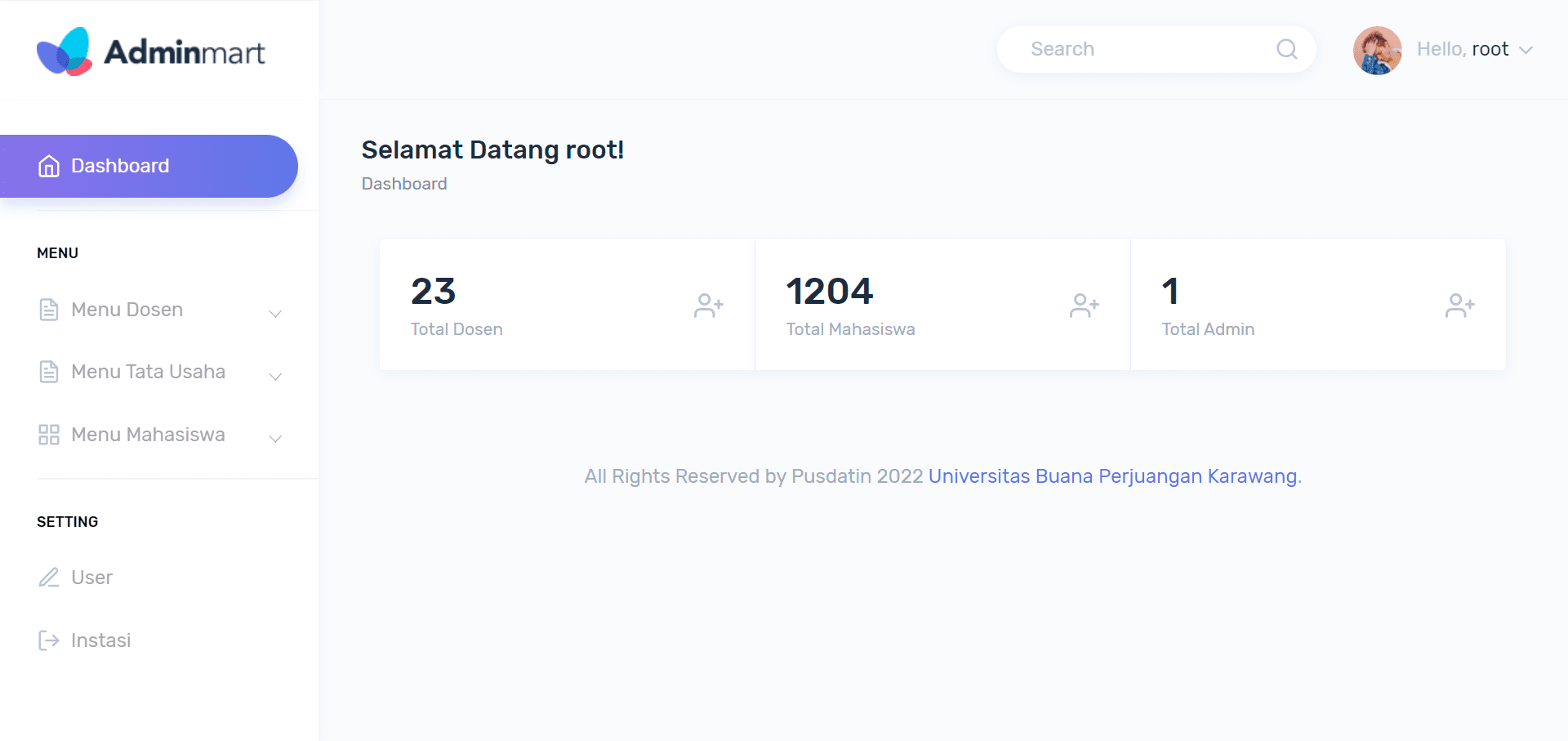Click the root user avatar picture
This screenshot has width=1568, height=741.
(1377, 50)
